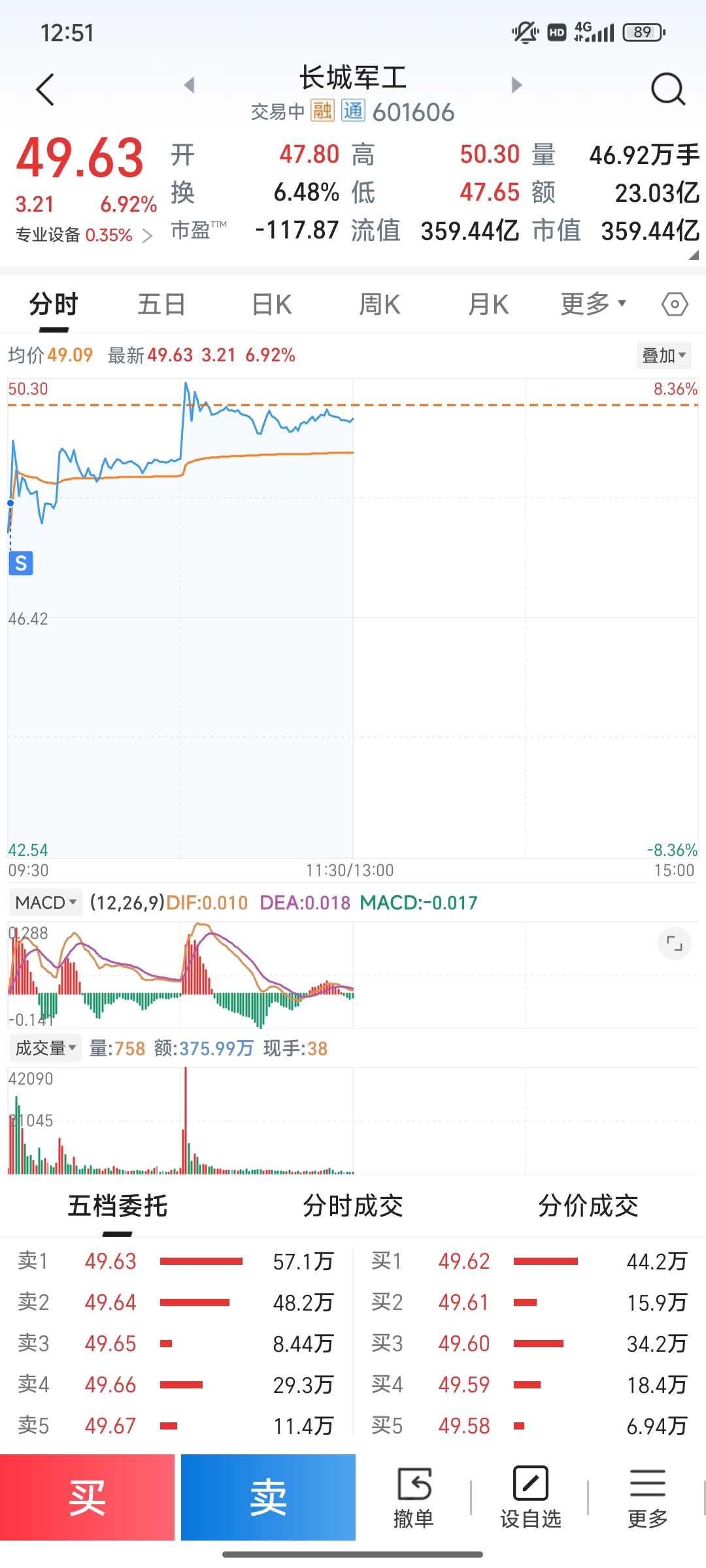Switch to the 日K tab
Image resolution: width=706 pixels, height=1568 pixels.
[x=272, y=304]
